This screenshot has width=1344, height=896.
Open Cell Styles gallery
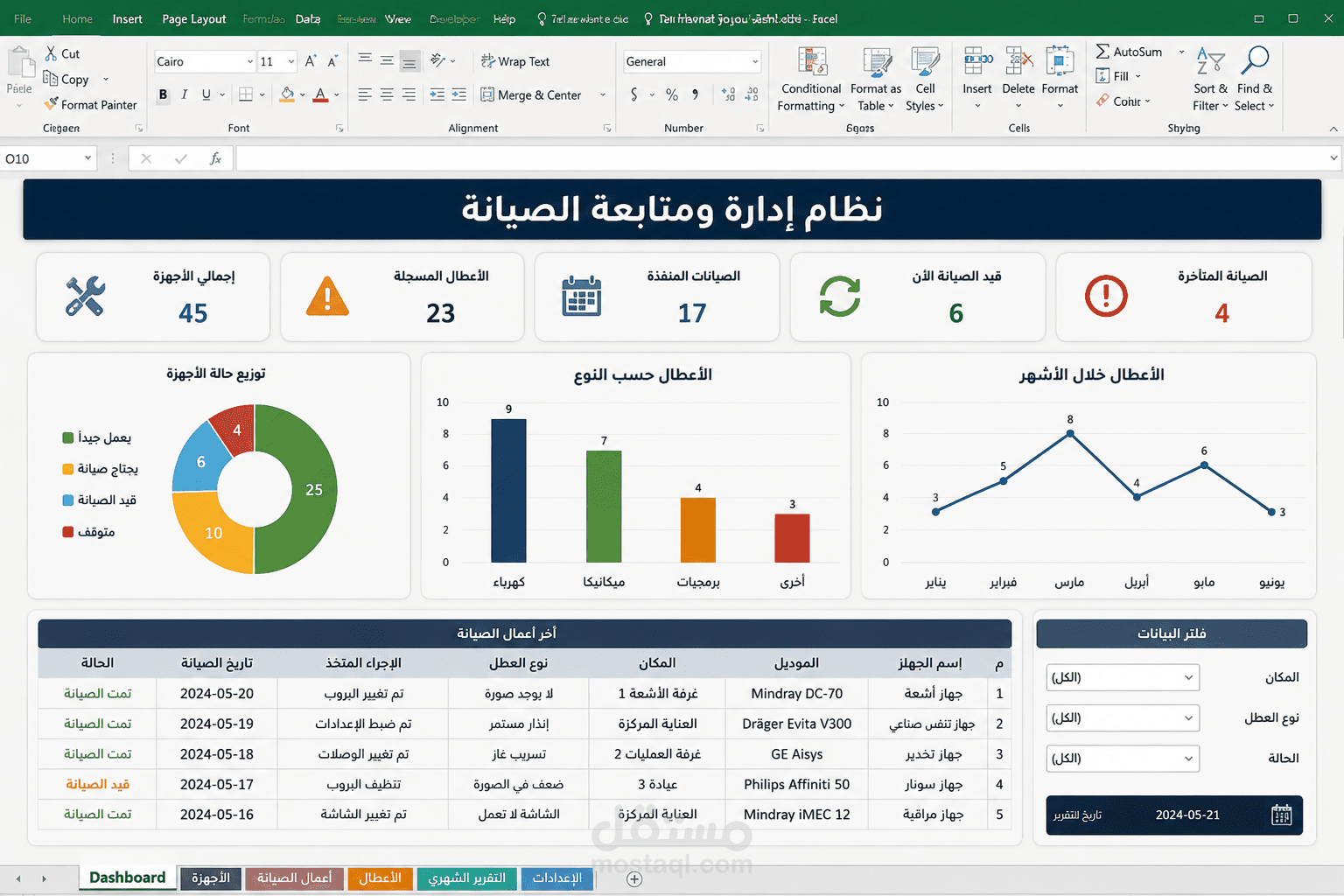point(925,80)
